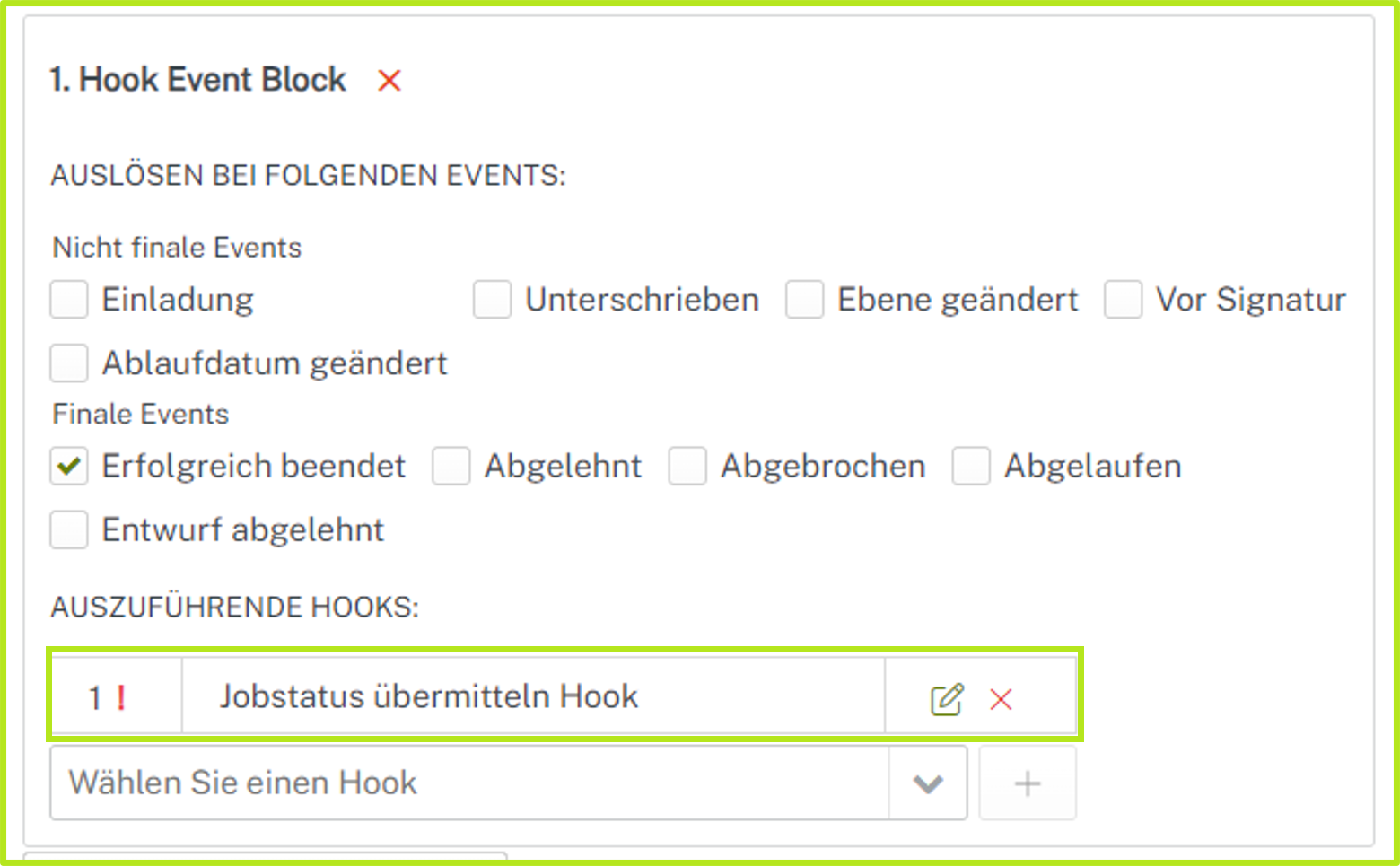Screen dimensions: 1400x866
Task: Click the Jobstatus übermitteln Hook entry
Action: (429, 695)
